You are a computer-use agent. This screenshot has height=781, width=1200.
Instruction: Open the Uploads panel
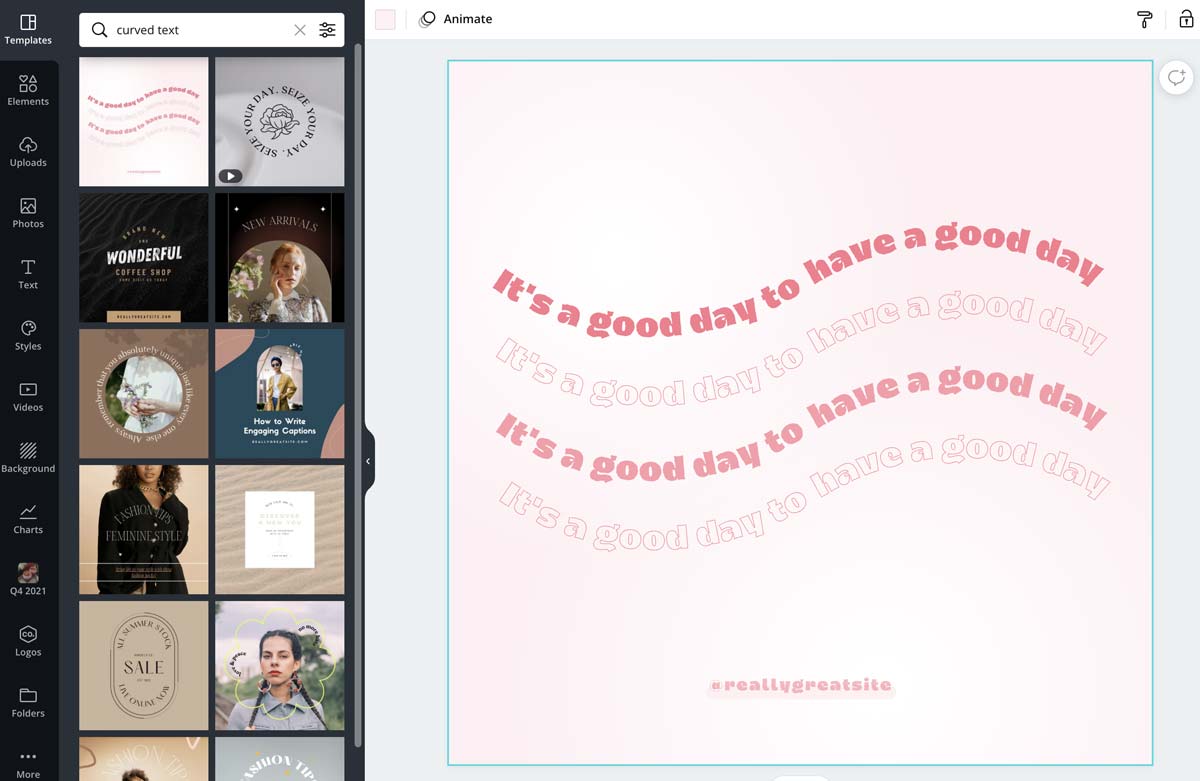pos(28,152)
